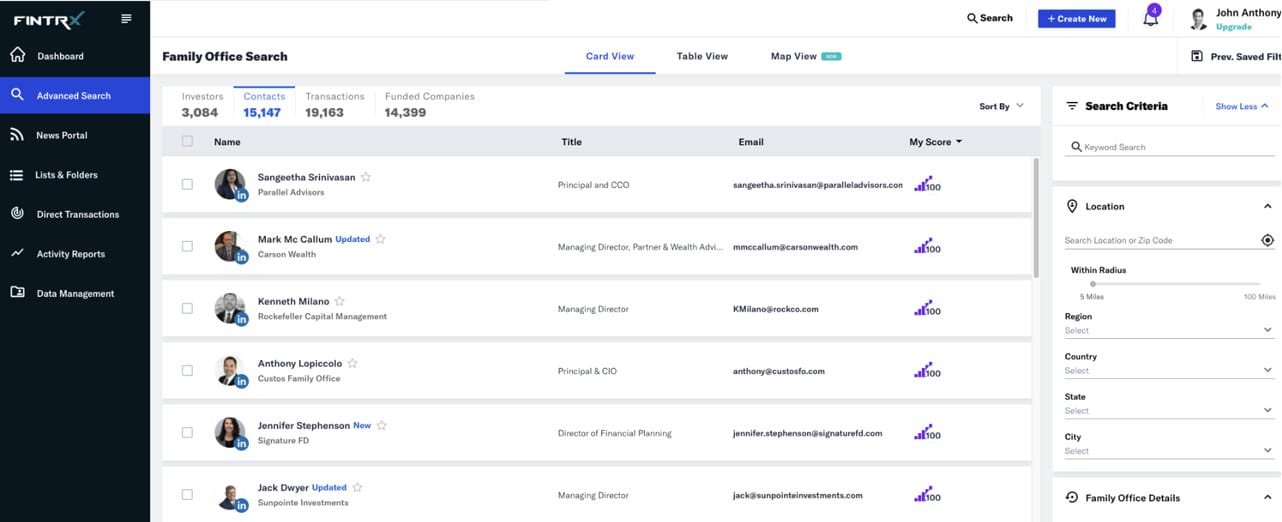Expand the Family Office Details section
This screenshot has height=522, width=1282.
click(x=1268, y=497)
